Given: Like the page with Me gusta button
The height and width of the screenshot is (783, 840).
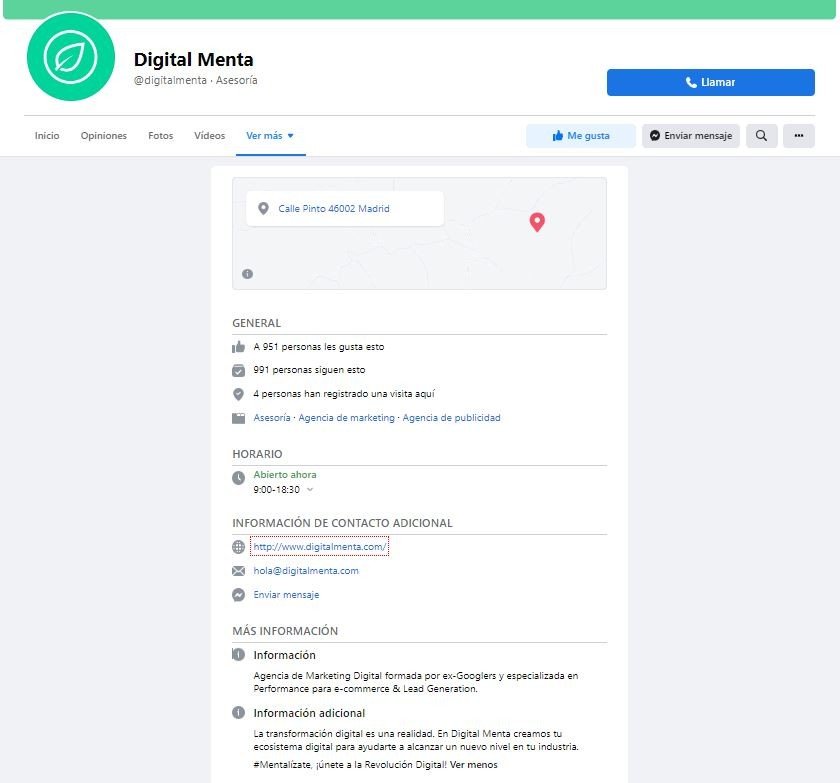Looking at the screenshot, I should [x=581, y=136].
